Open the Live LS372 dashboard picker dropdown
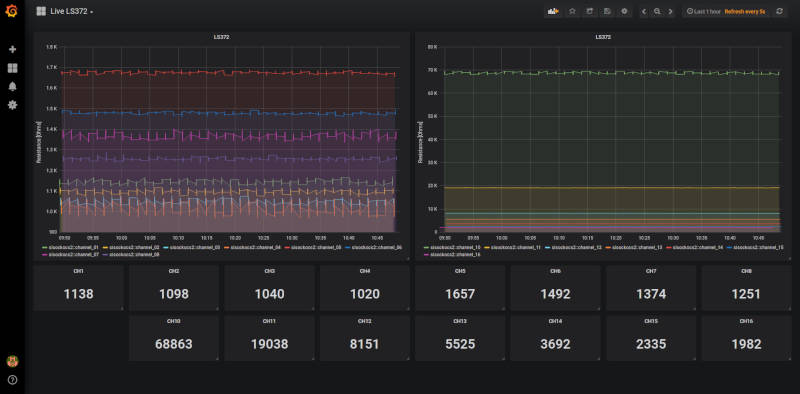 [72, 11]
